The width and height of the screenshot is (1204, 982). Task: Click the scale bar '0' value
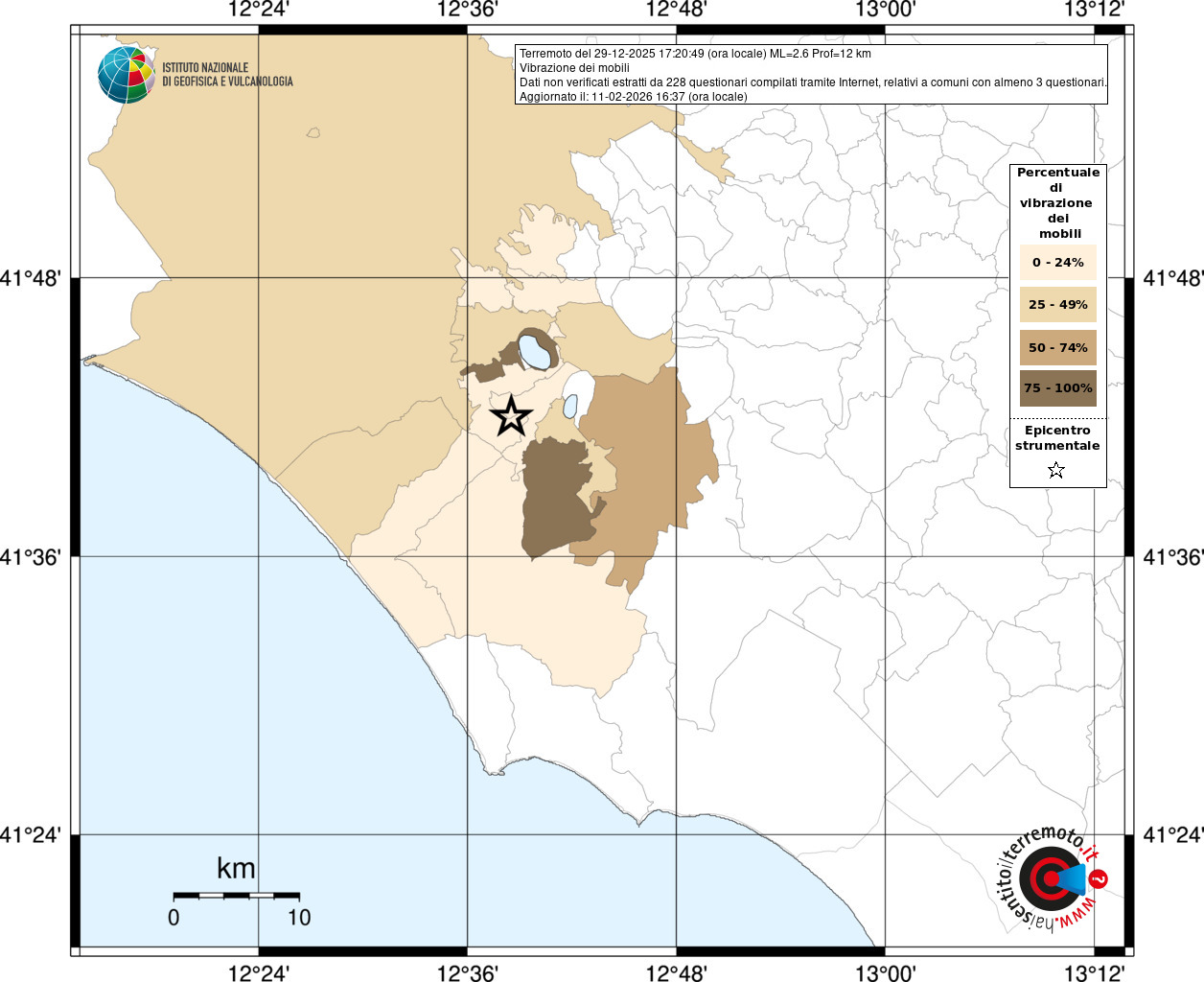pyautogui.click(x=174, y=918)
